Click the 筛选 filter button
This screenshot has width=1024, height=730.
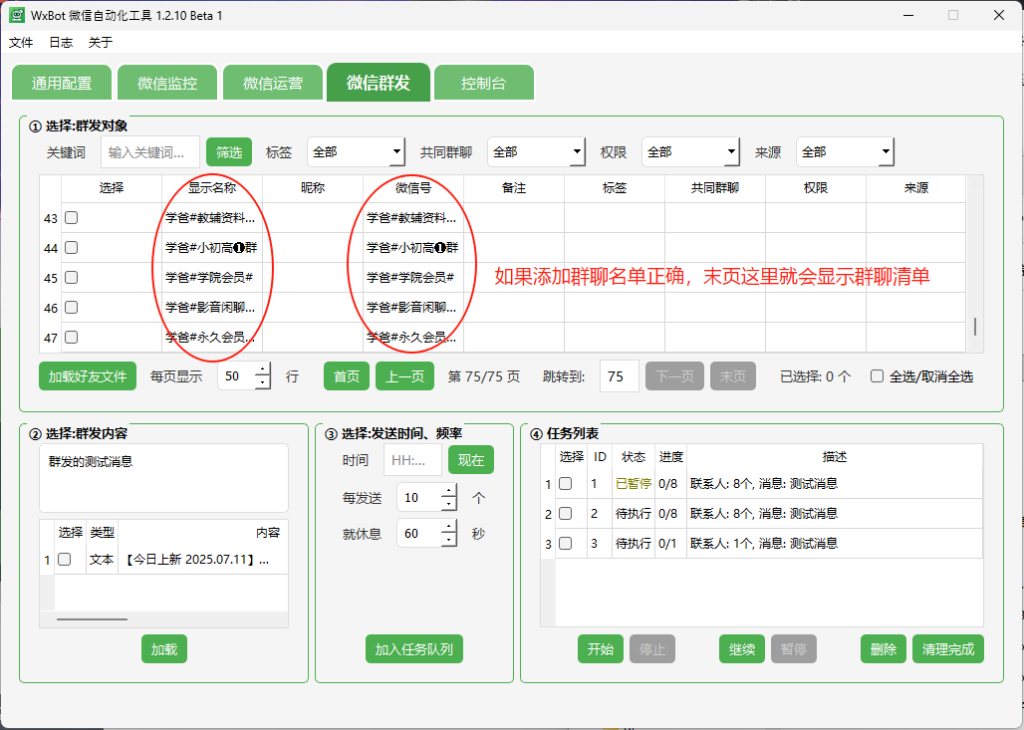[x=228, y=152]
